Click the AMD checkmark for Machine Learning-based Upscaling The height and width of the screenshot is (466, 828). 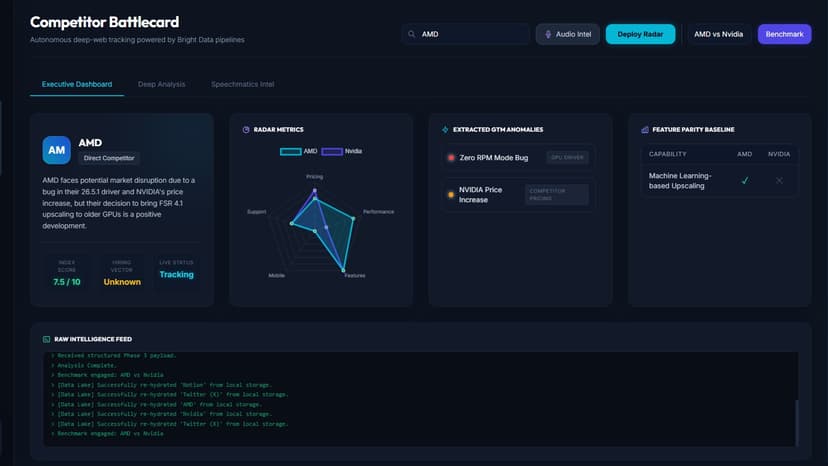tap(745, 181)
